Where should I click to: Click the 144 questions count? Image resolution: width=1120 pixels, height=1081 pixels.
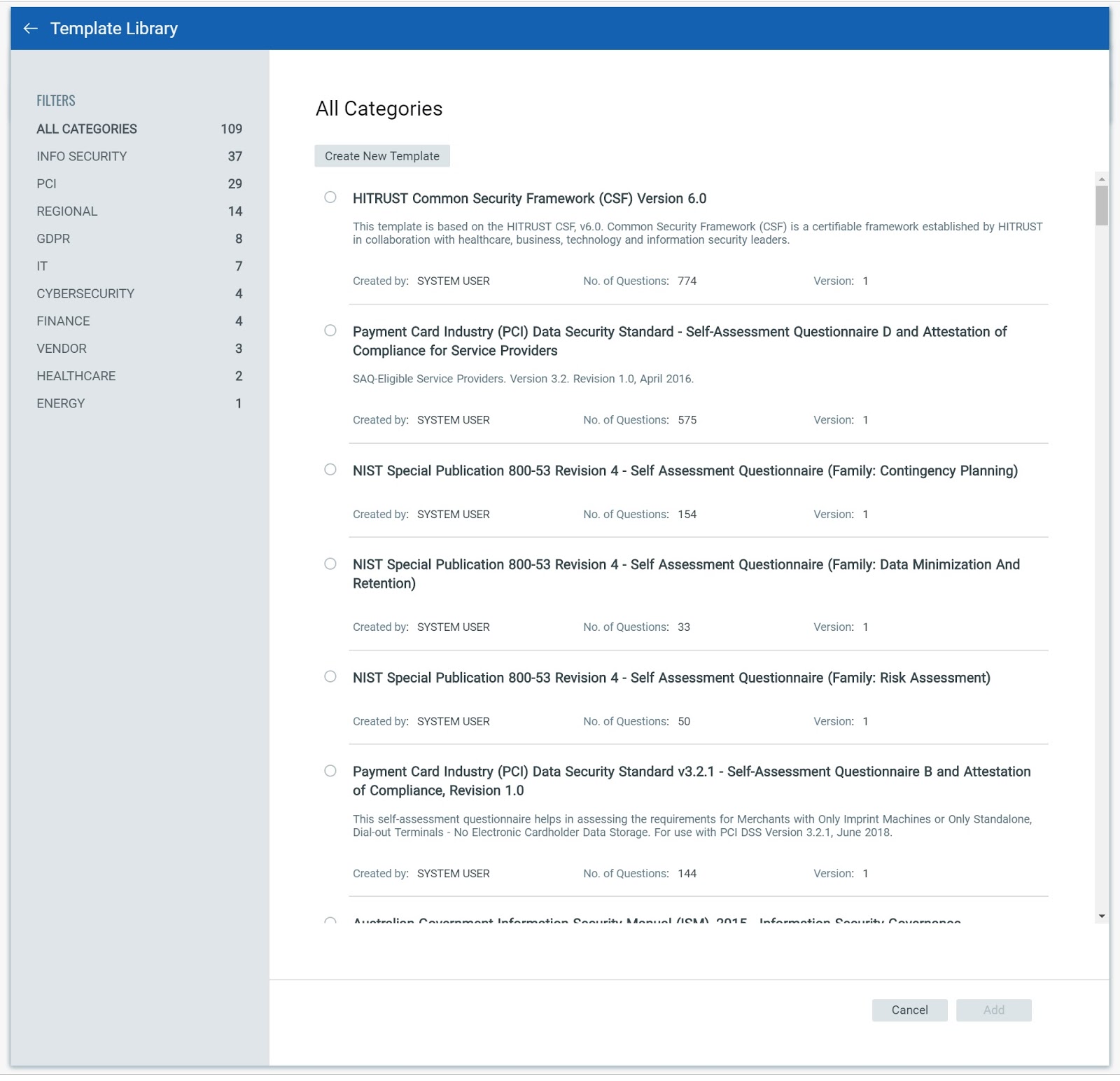point(687,873)
